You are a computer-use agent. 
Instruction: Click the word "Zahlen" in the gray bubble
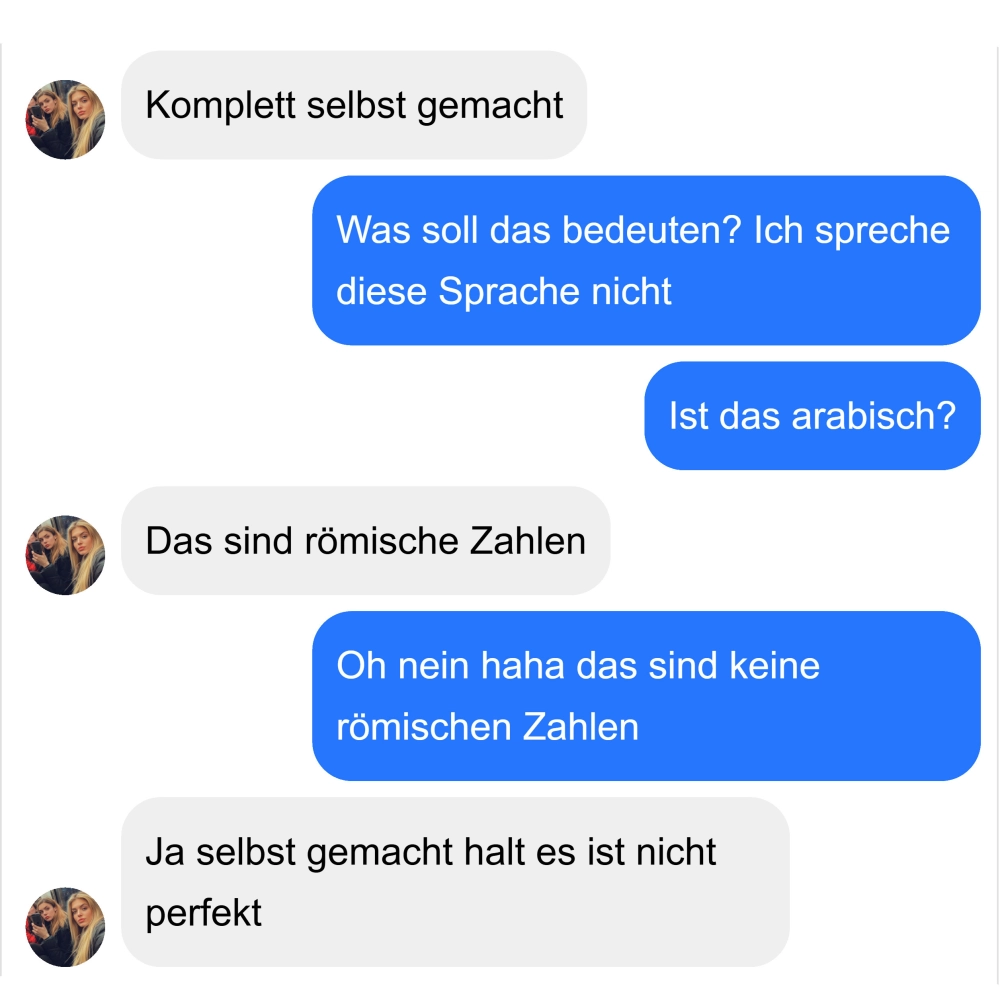click(x=527, y=541)
